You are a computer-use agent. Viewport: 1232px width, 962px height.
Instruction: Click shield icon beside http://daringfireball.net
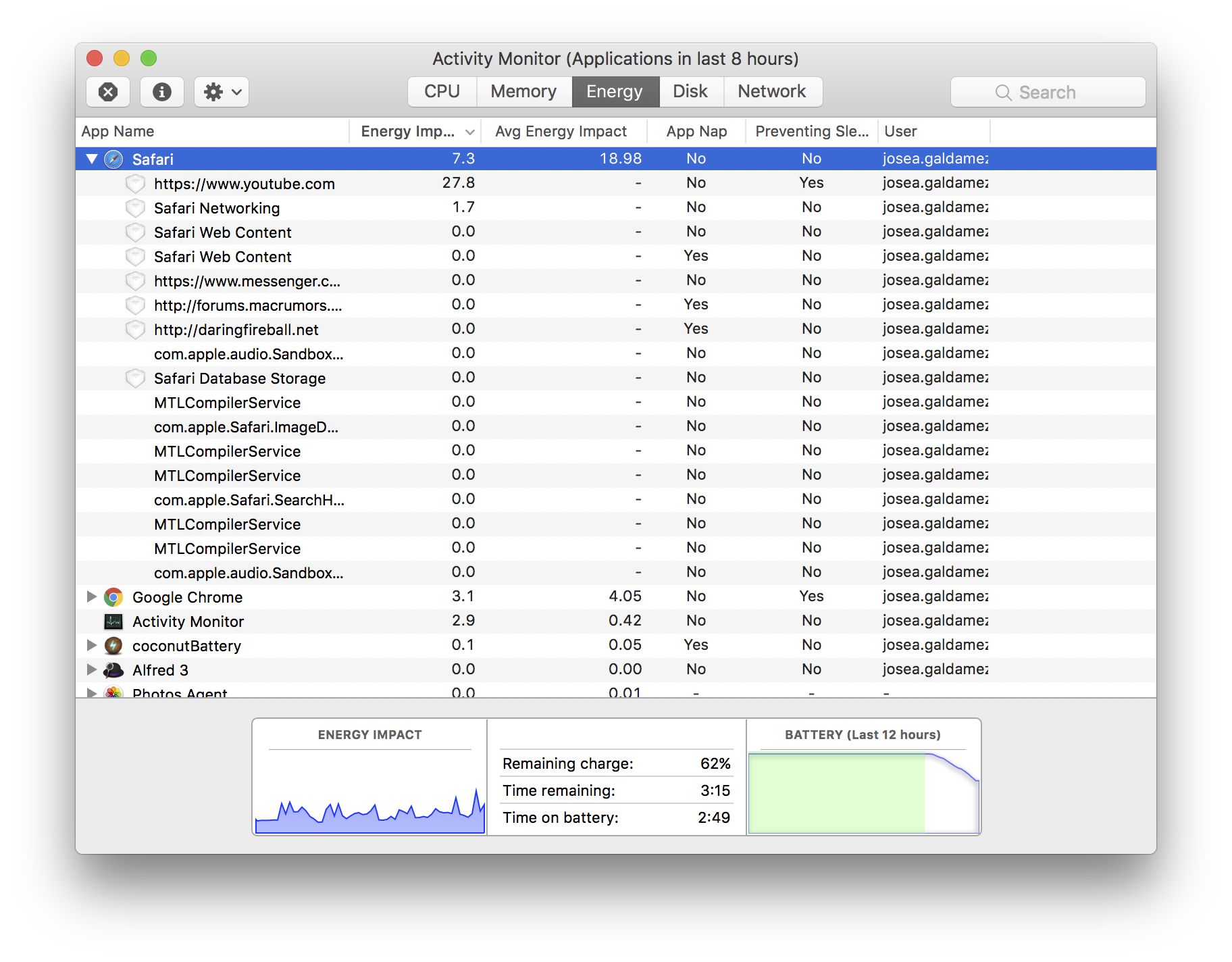pos(136,330)
